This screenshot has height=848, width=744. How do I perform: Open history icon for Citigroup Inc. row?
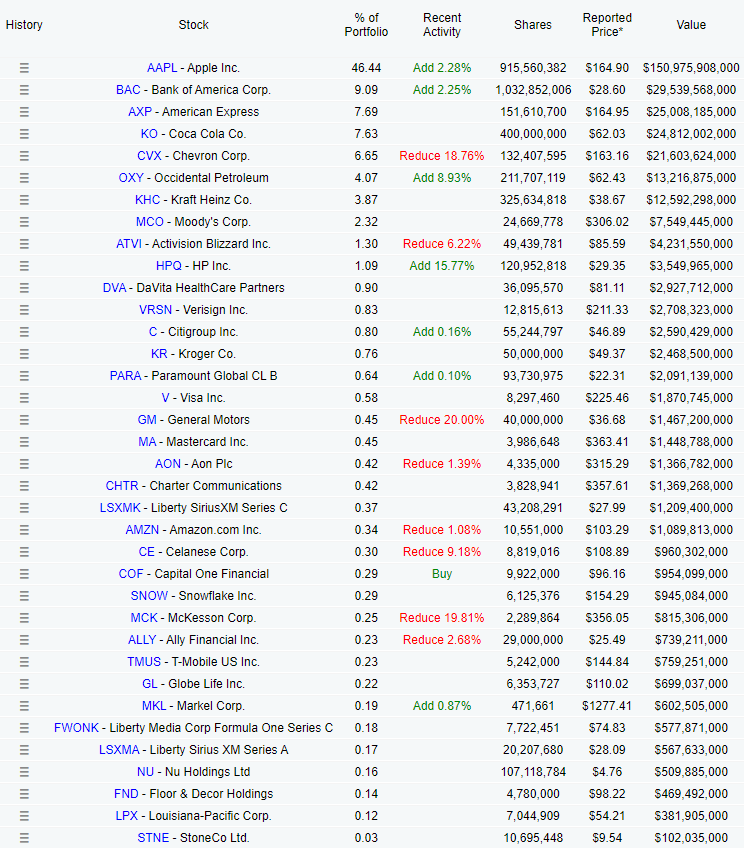pyautogui.click(x=24, y=332)
